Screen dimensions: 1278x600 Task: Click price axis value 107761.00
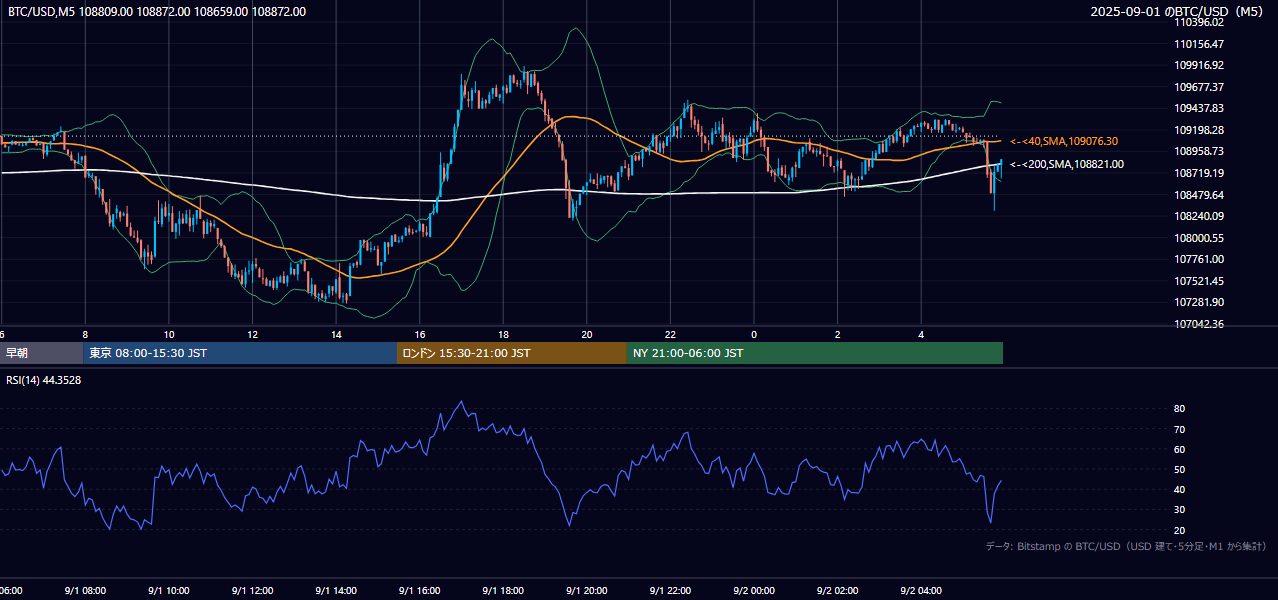coord(1199,259)
